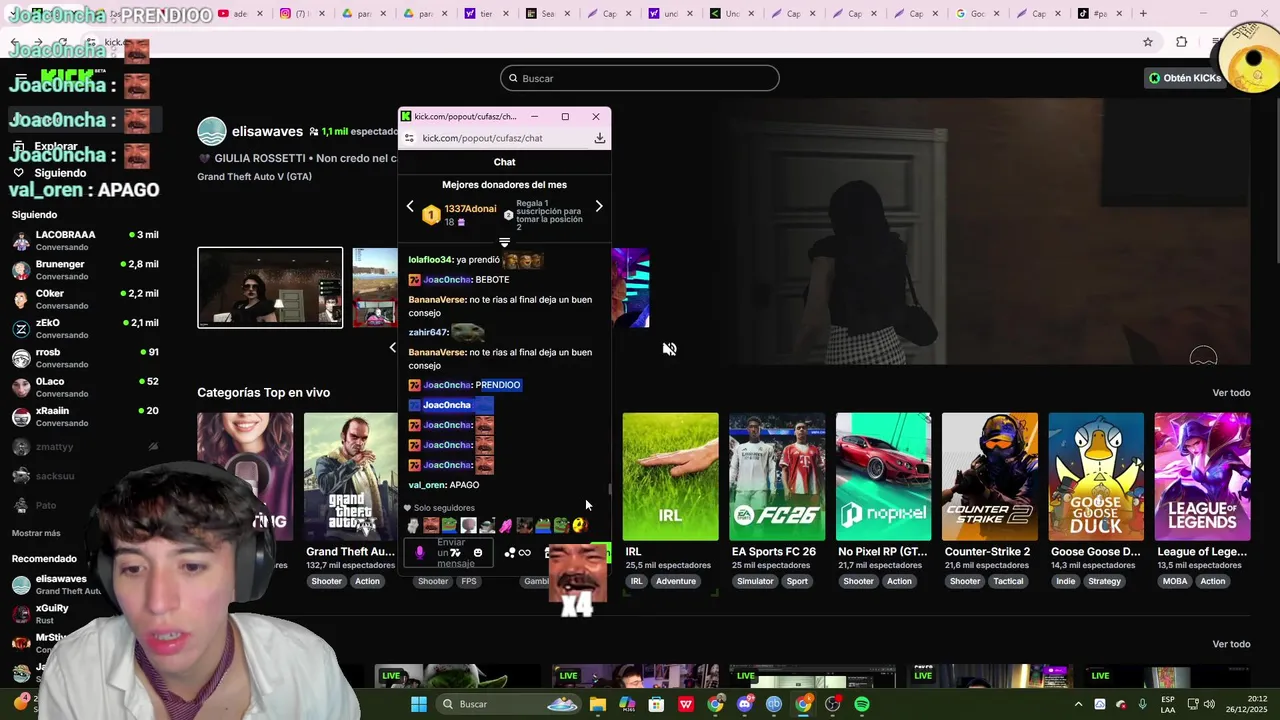
Task: Open Discord from the taskbar
Action: click(x=744, y=704)
